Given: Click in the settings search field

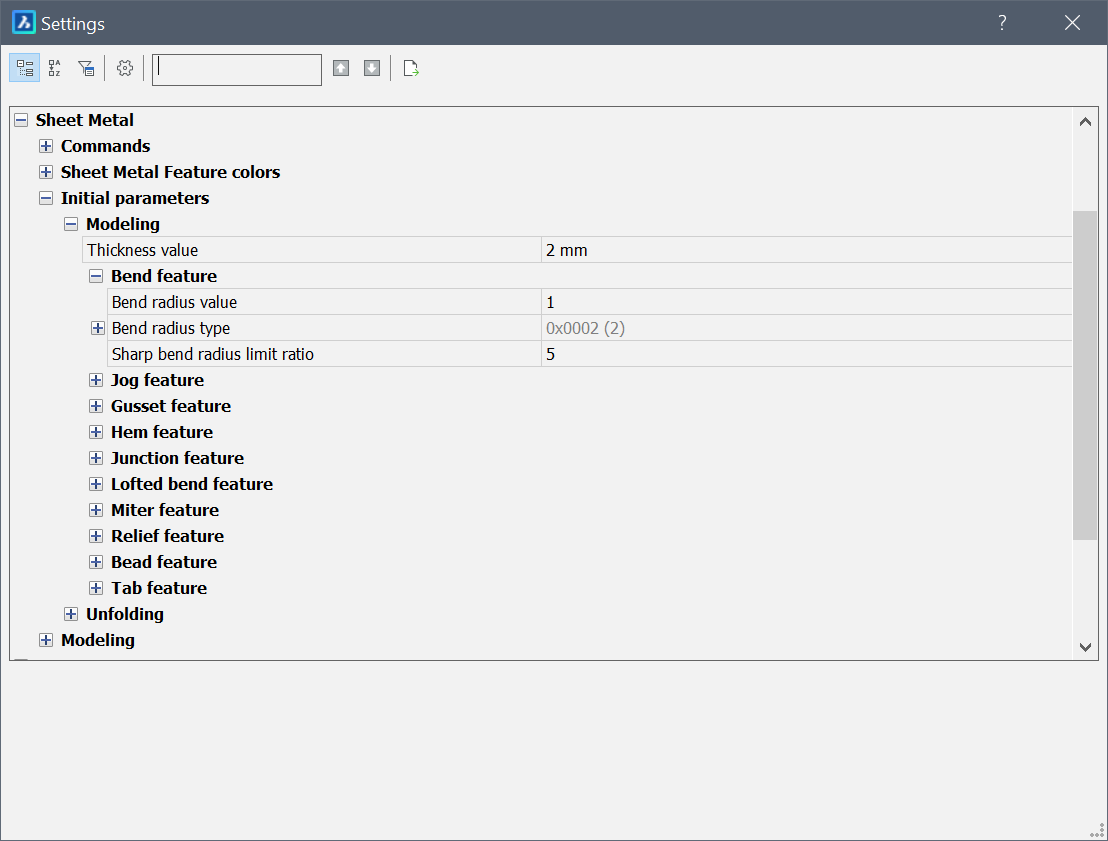Looking at the screenshot, I should coord(237,69).
